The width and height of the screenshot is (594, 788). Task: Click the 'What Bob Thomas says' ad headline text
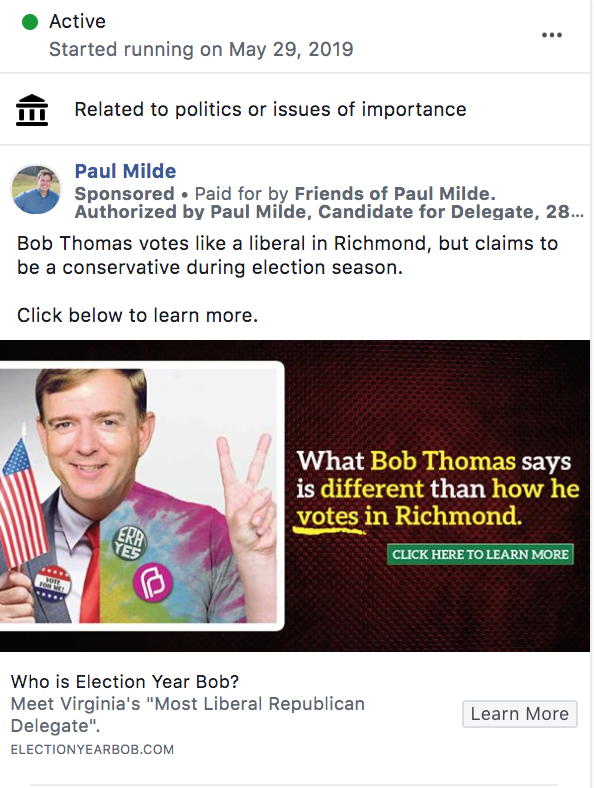[437, 488]
